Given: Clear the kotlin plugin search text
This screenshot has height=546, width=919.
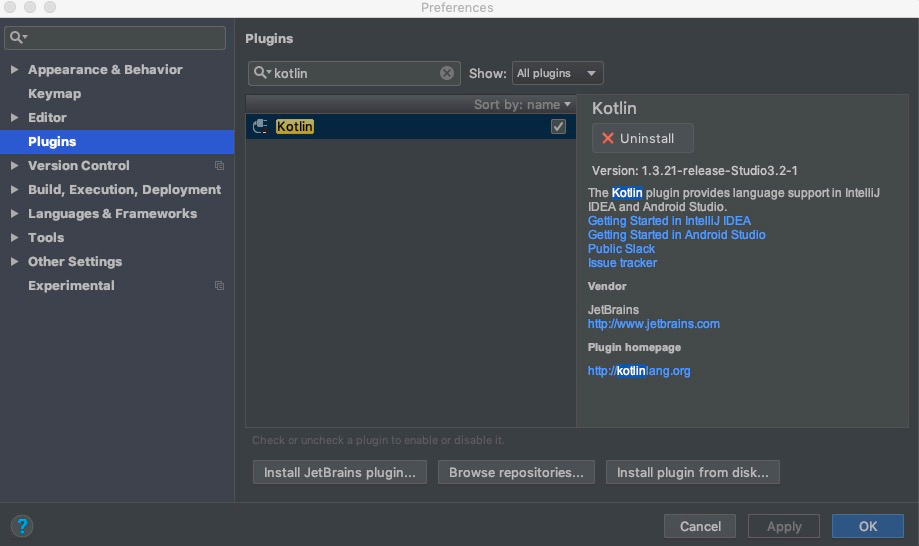Looking at the screenshot, I should 447,73.
